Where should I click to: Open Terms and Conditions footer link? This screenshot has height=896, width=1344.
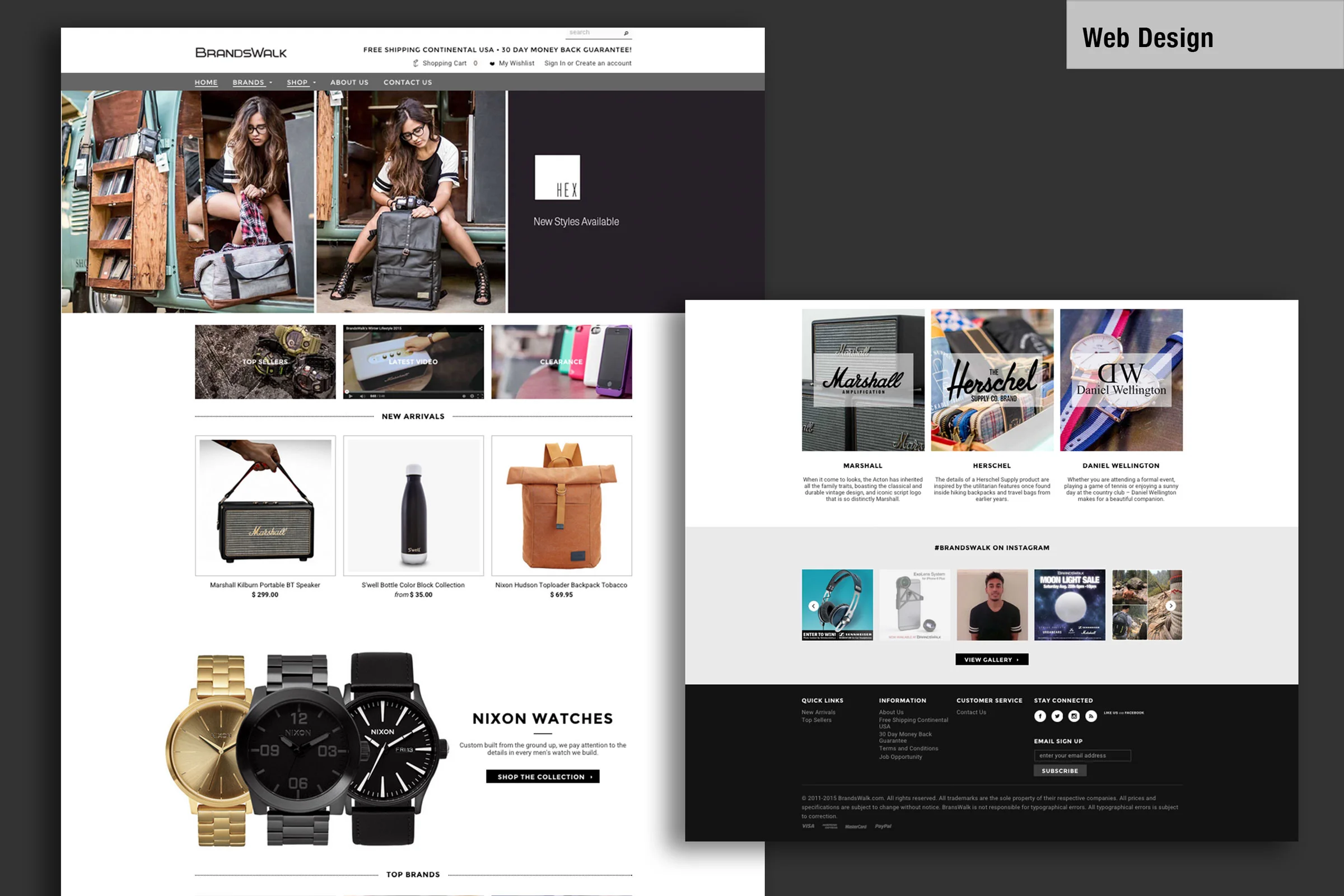click(x=908, y=749)
